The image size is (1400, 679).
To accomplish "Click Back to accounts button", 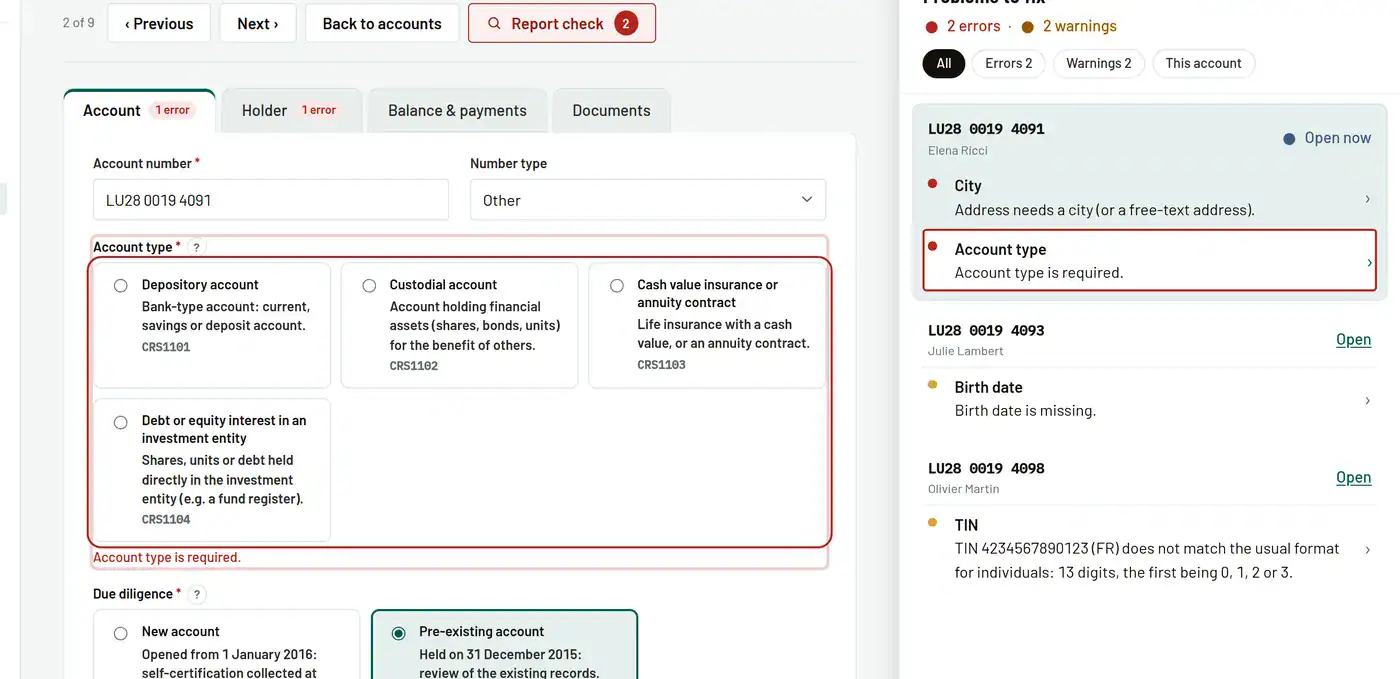I will tap(382, 23).
